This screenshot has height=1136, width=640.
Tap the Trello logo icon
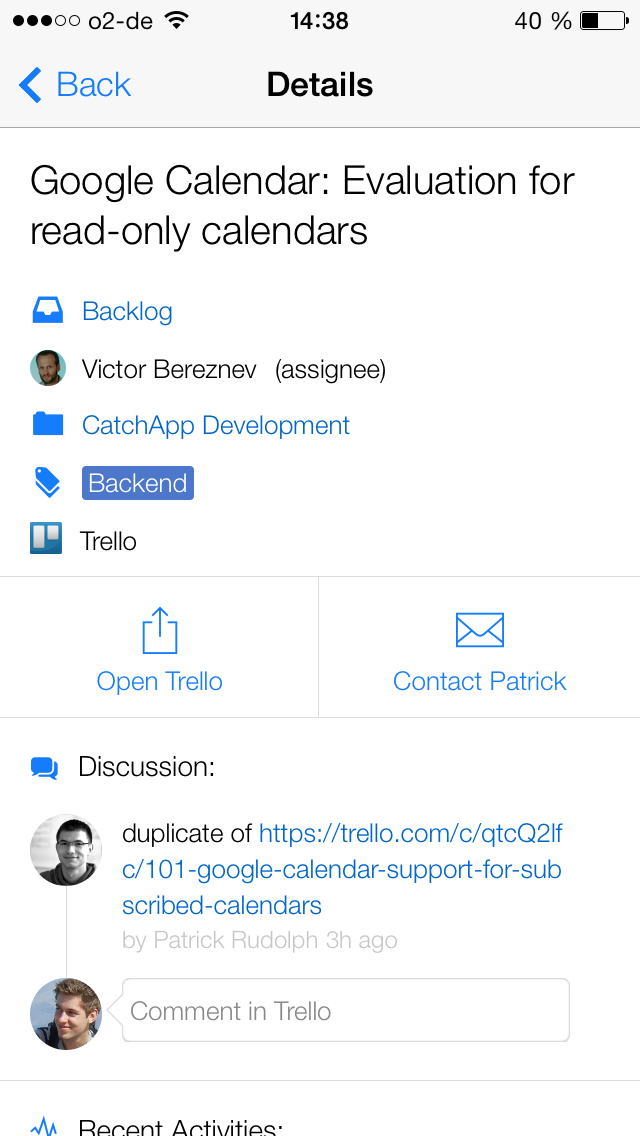coord(46,539)
